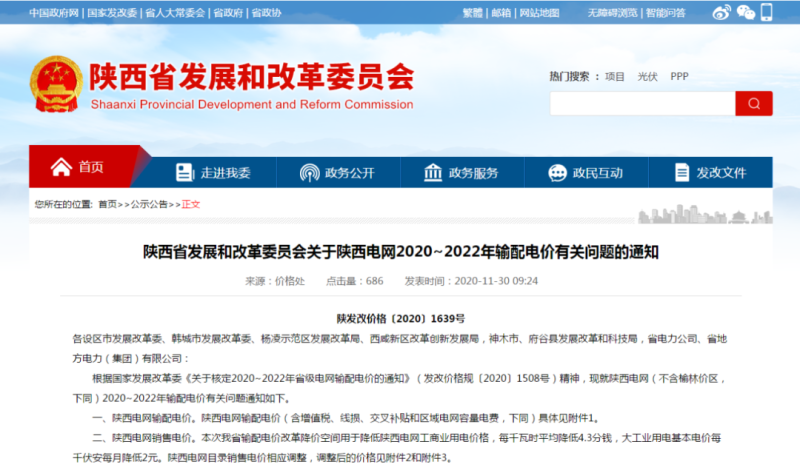Click the source text 来源：价格处
Viewport: 800px width, 470px height.
pyautogui.click(x=275, y=281)
